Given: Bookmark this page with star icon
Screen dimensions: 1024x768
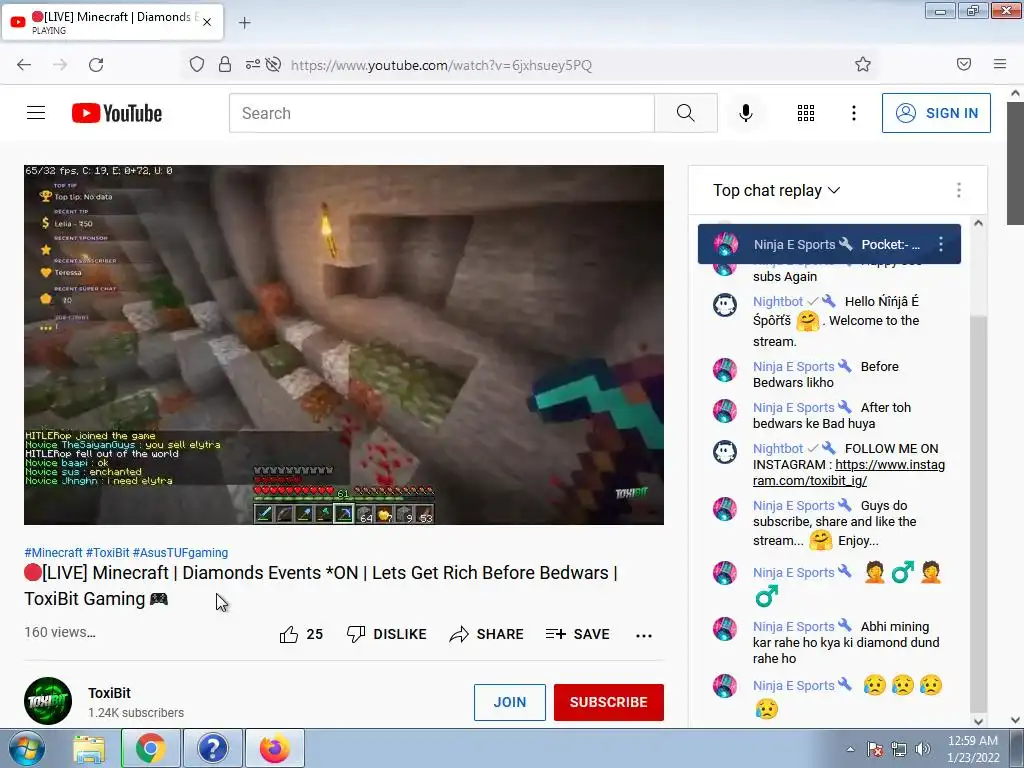Looking at the screenshot, I should pos(863,64).
